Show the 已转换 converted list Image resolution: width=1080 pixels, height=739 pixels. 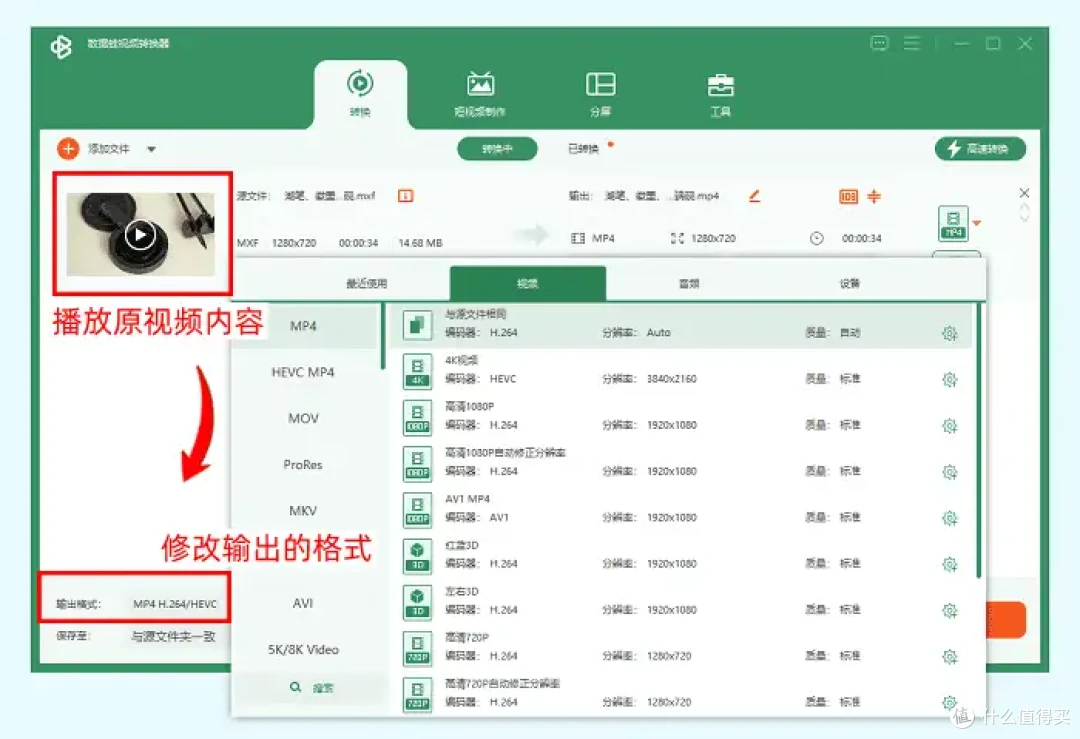click(583, 149)
